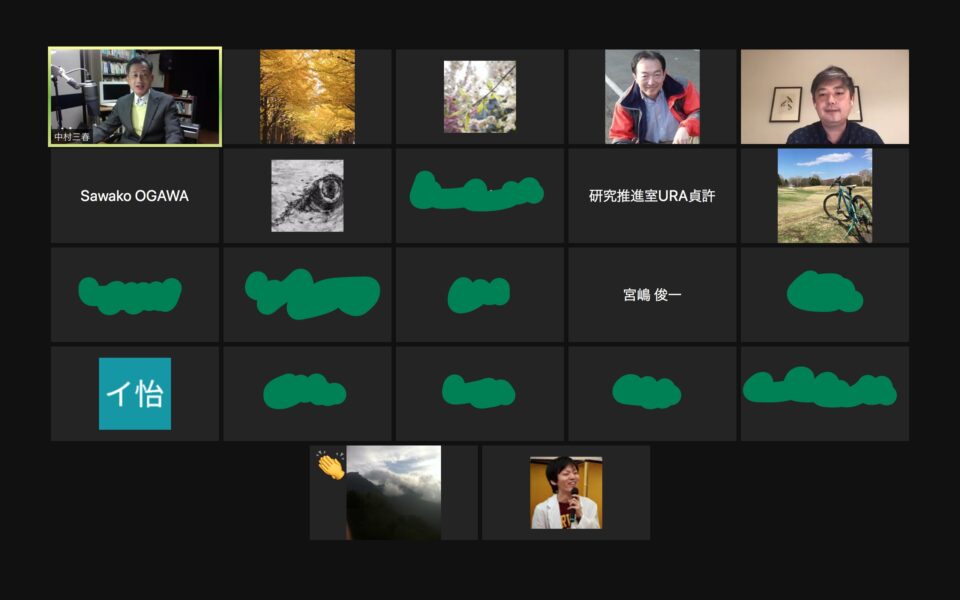Select the live video tile with framed artwork

pyautogui.click(x=825, y=97)
